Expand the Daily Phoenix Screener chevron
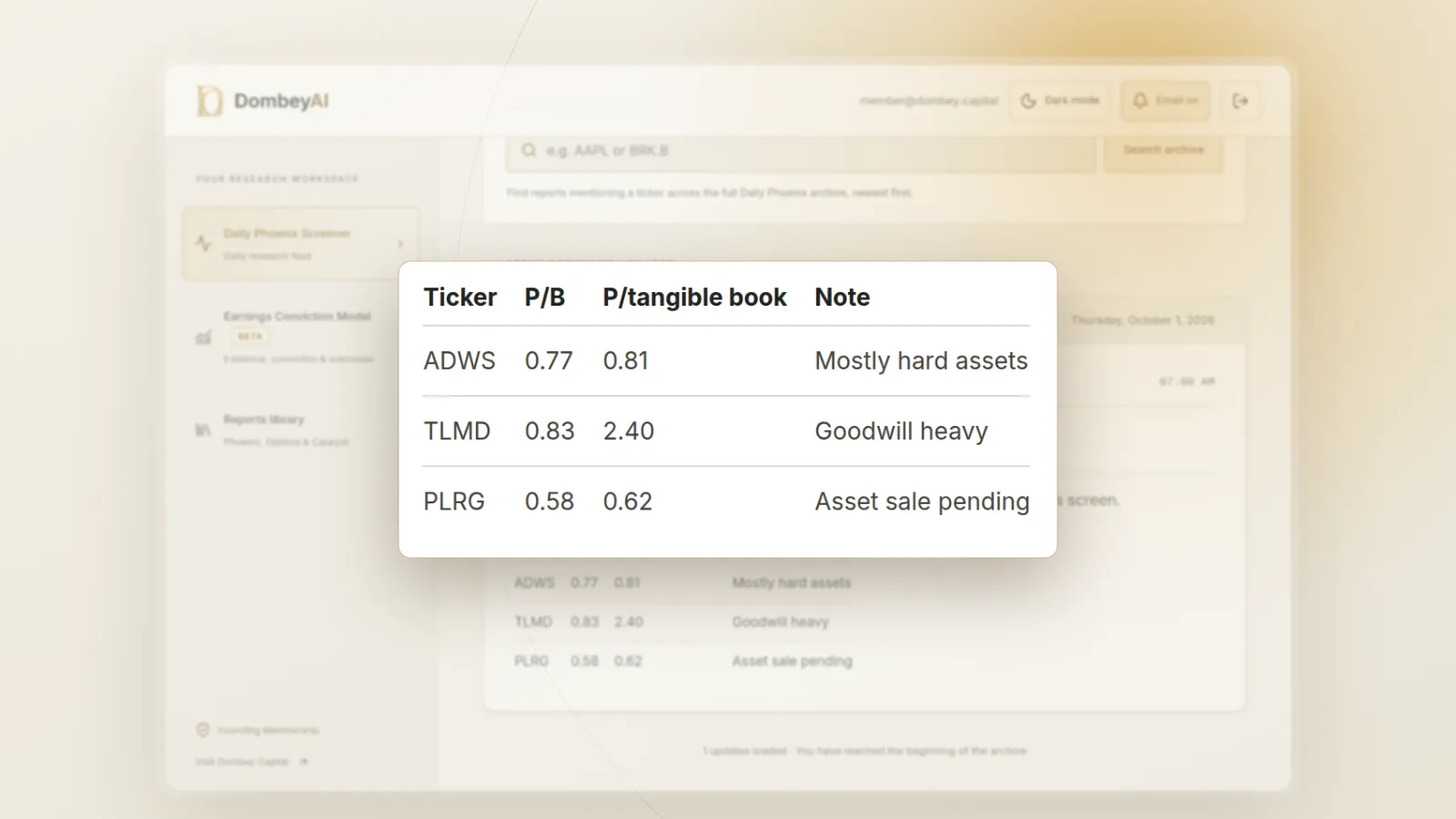Viewport: 1456px width, 819px height. coord(400,244)
